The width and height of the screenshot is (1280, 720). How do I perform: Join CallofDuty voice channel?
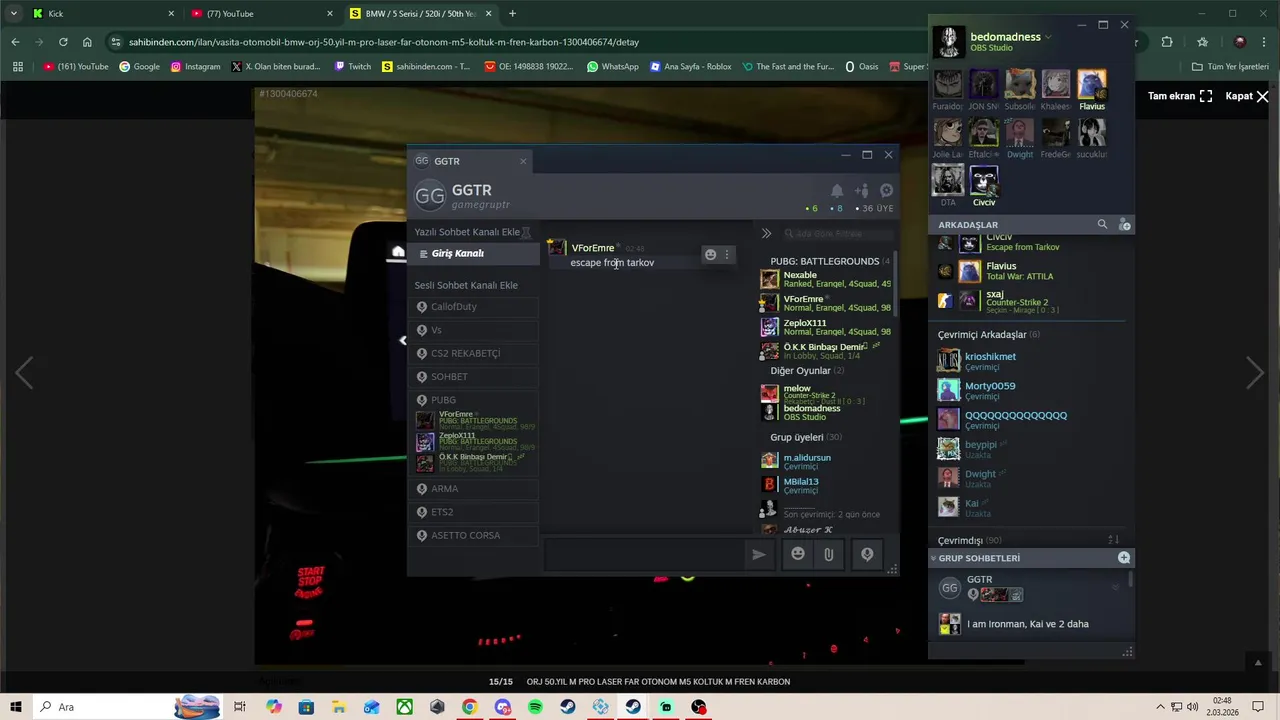click(475, 307)
